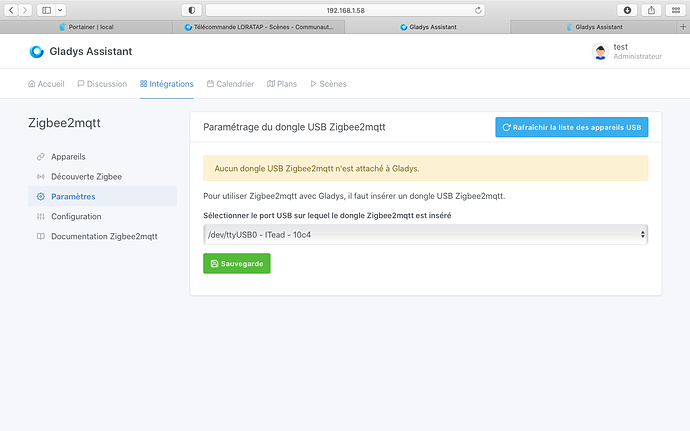Click the Safari address bar
The image size is (690, 431).
point(345,9)
